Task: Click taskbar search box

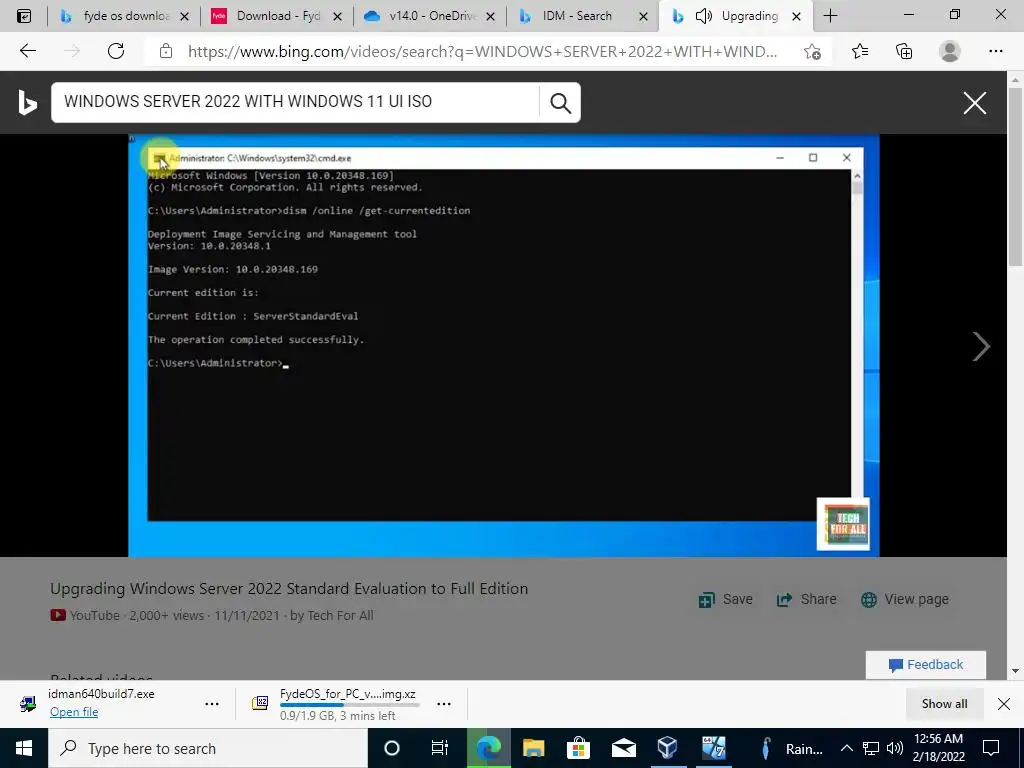Action: (x=208, y=748)
